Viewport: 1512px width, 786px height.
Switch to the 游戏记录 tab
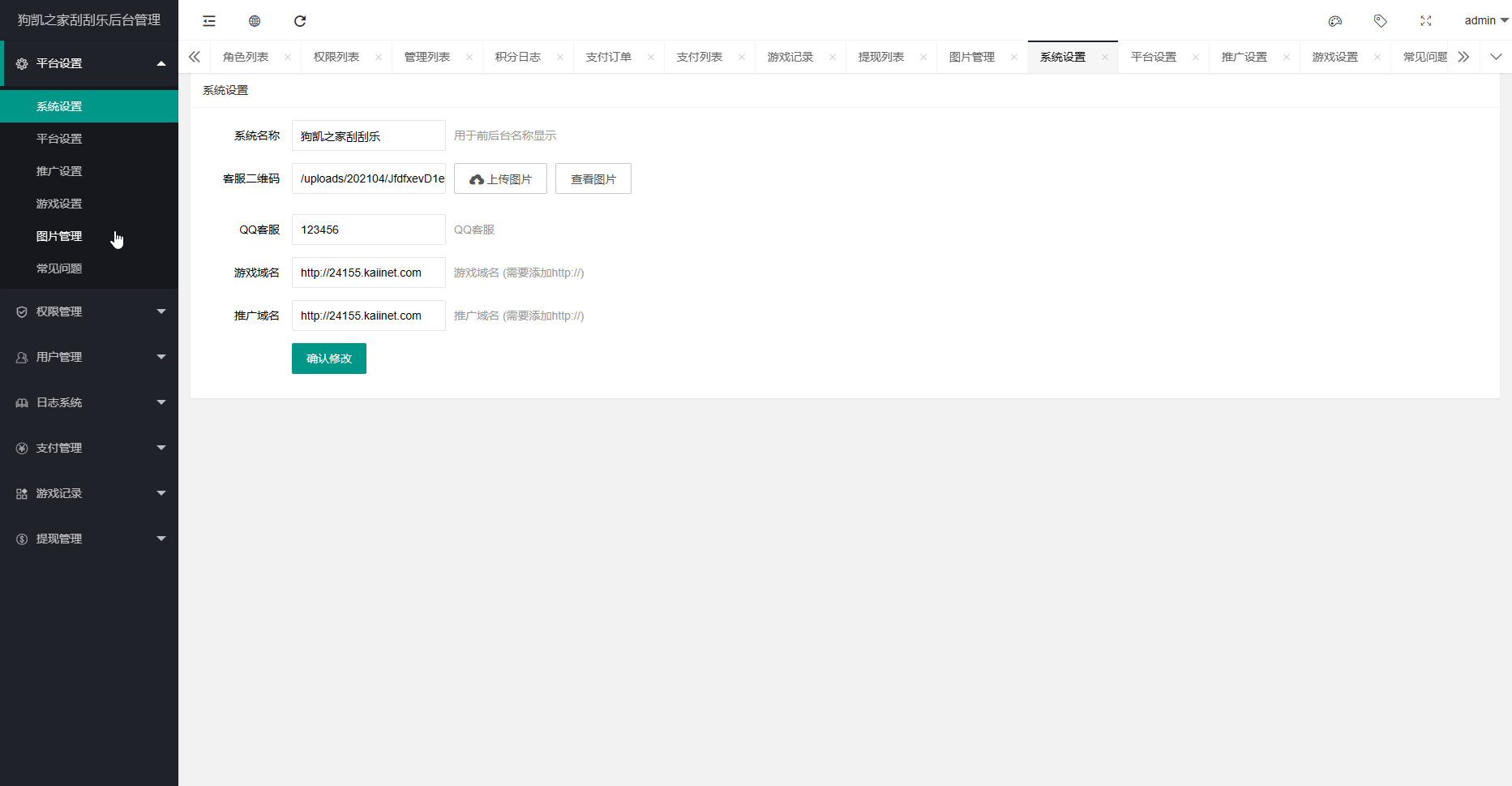pos(790,57)
